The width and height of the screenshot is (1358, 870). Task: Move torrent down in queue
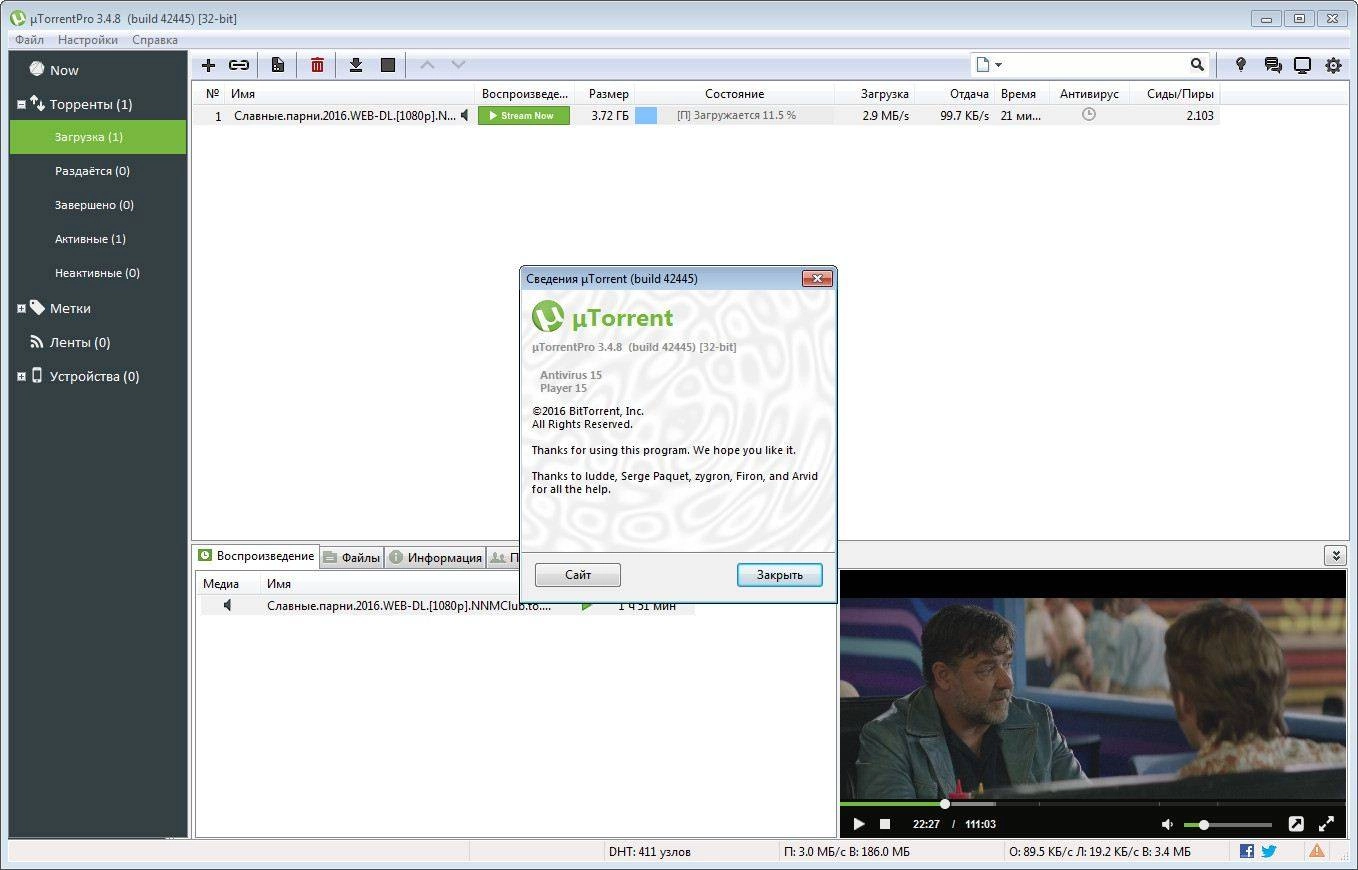tap(458, 65)
